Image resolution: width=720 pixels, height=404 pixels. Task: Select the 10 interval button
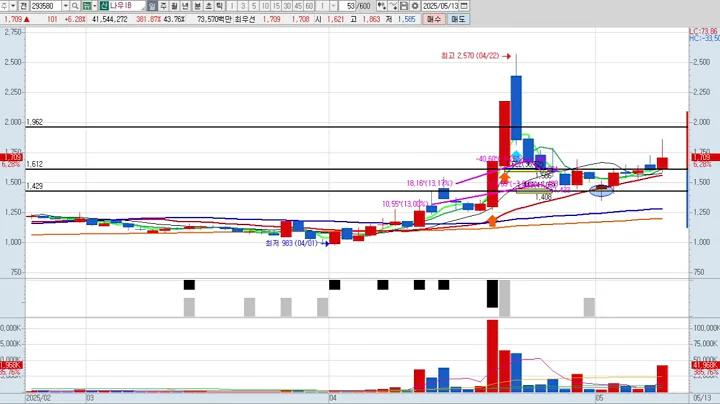[x=265, y=6]
